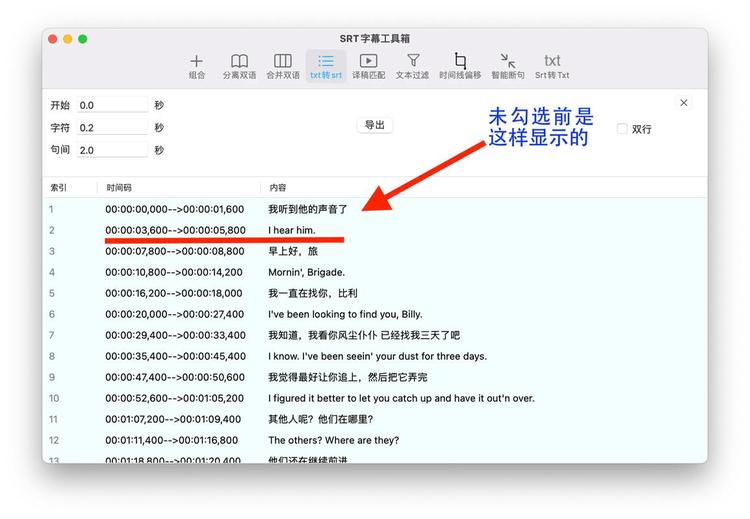Click index number 12 in table
Viewport: 750px width, 519px height.
54,441
